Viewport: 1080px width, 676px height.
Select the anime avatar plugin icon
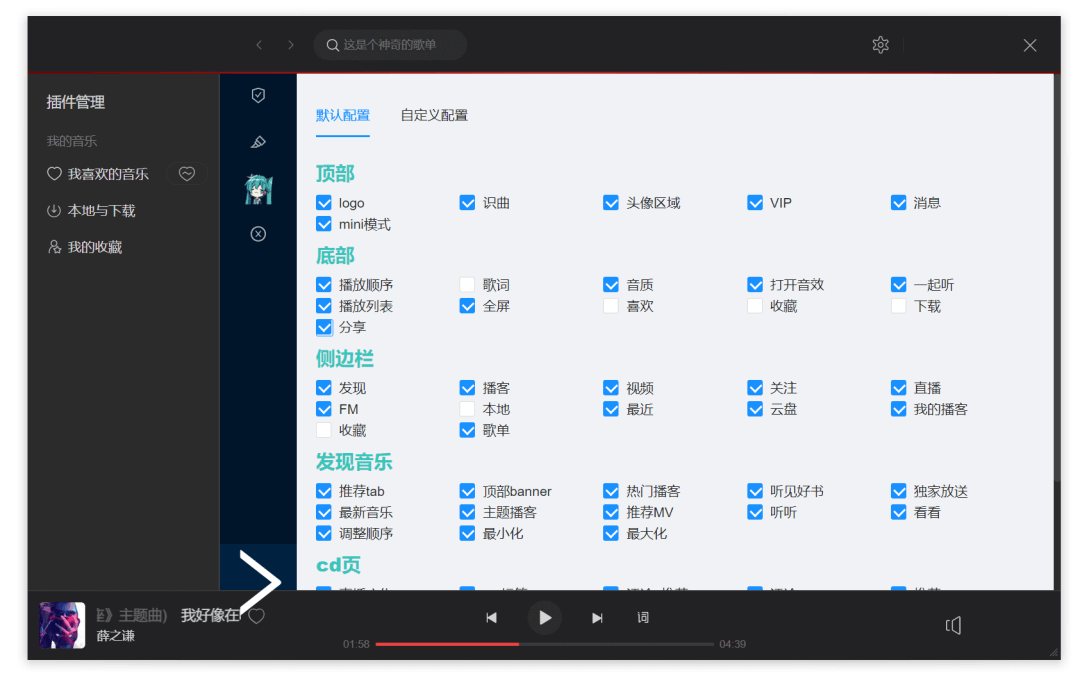tap(258, 189)
